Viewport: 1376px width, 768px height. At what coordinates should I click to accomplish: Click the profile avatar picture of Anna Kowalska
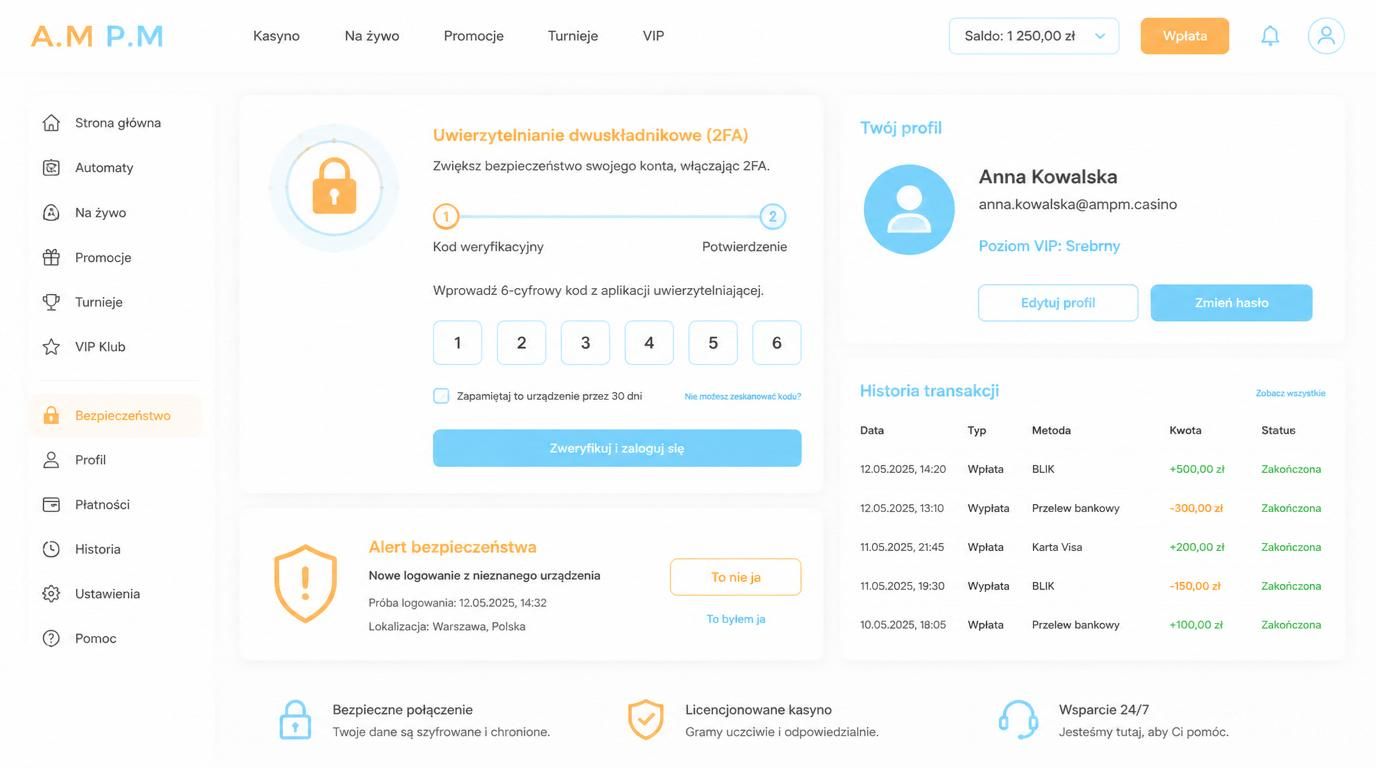click(909, 210)
